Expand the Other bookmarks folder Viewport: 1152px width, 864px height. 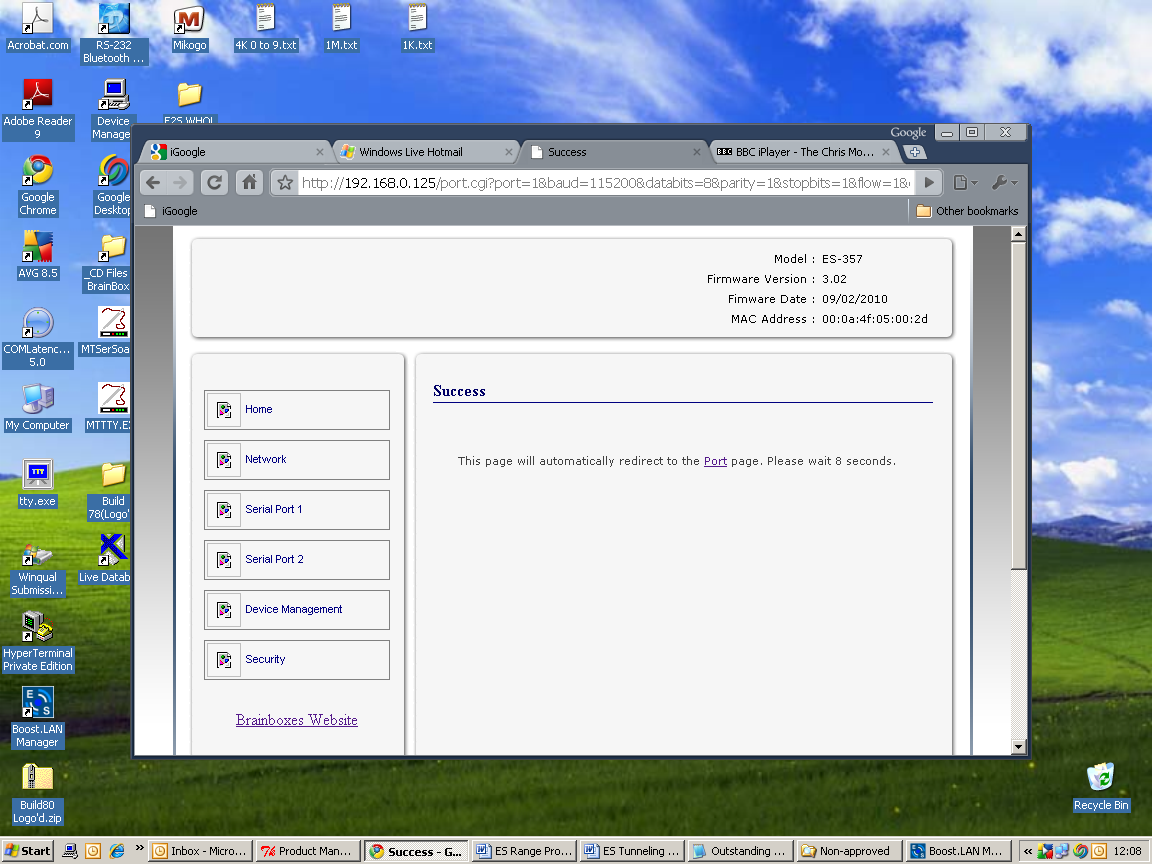point(966,210)
